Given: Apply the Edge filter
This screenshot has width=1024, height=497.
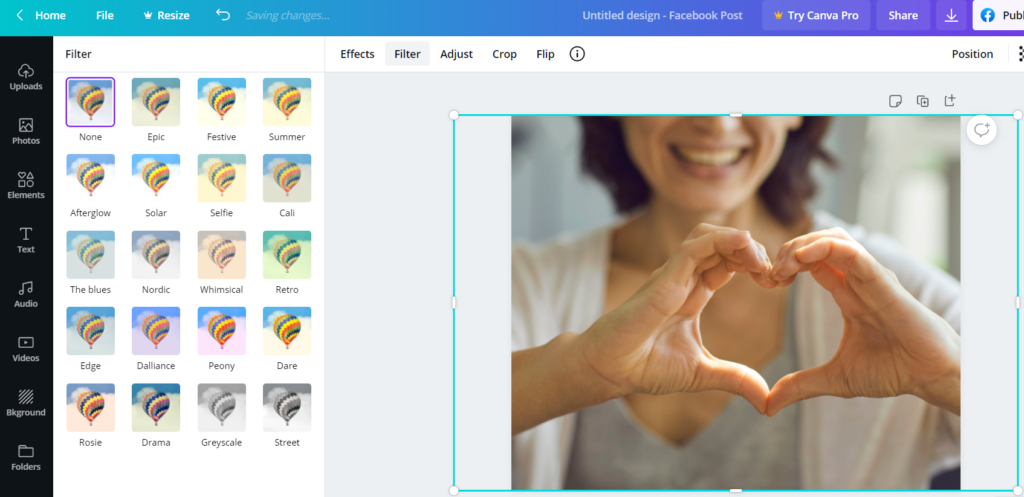Looking at the screenshot, I should [90, 331].
